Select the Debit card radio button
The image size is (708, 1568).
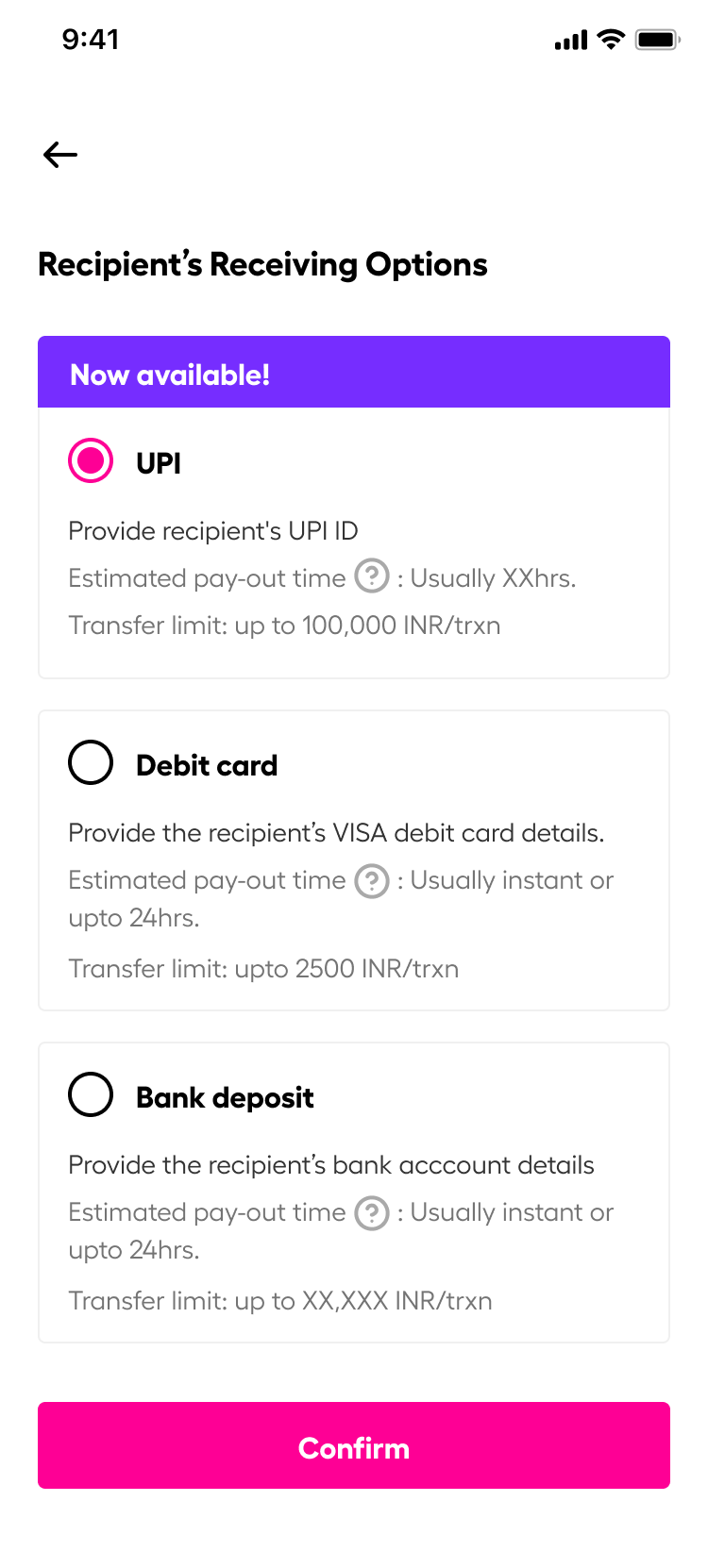[x=91, y=762]
